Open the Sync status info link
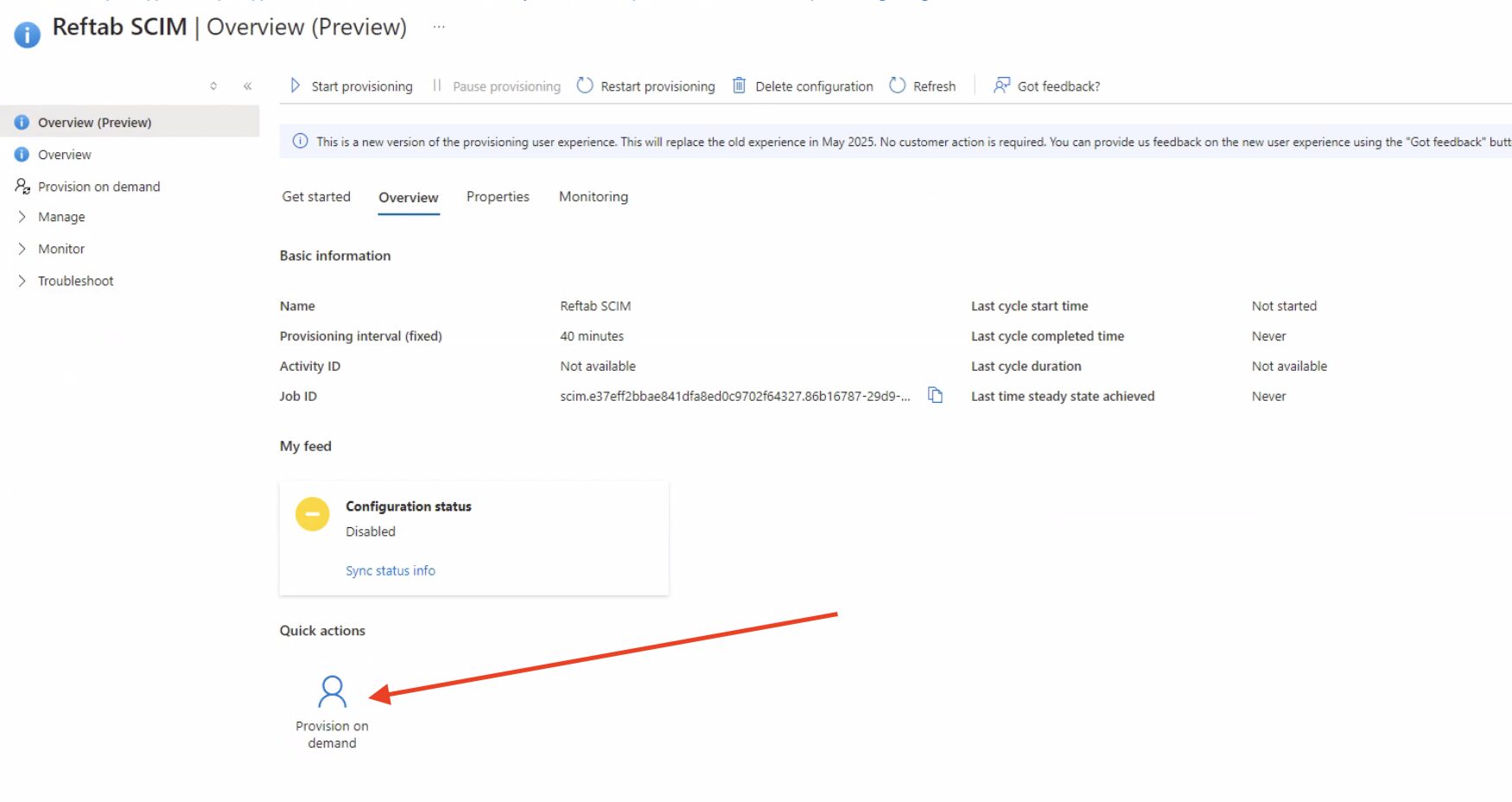 [x=390, y=570]
